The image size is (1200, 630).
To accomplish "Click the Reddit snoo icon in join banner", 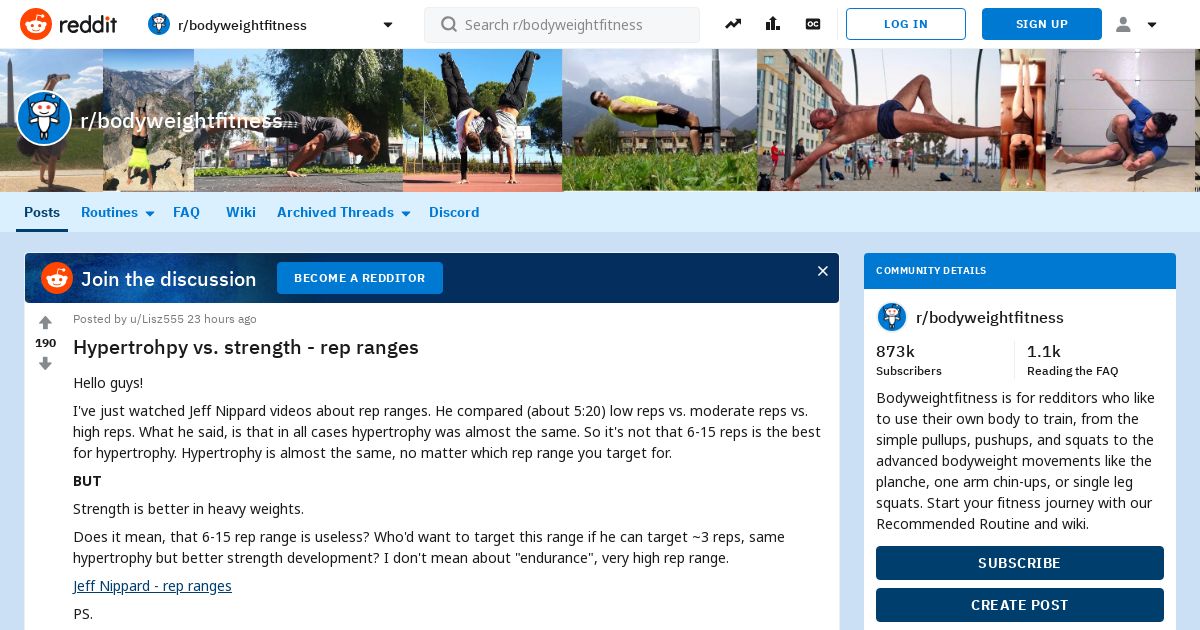I will pyautogui.click(x=57, y=278).
